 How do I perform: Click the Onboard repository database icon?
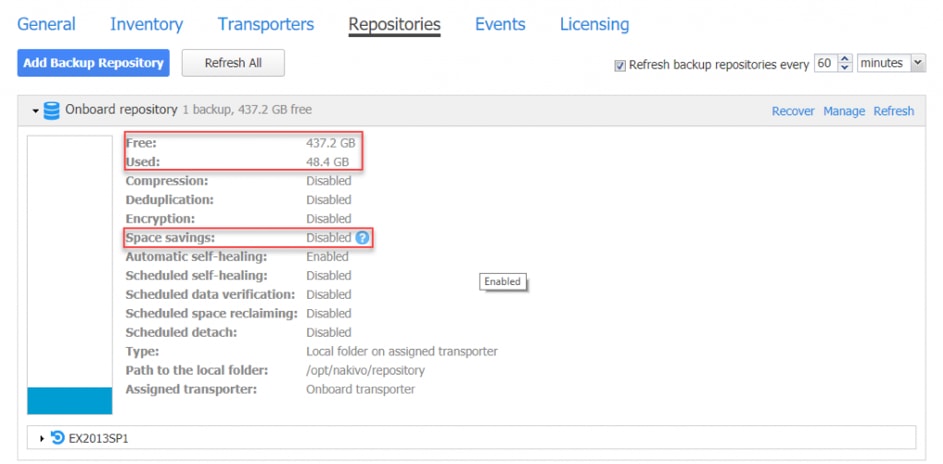coord(52,110)
